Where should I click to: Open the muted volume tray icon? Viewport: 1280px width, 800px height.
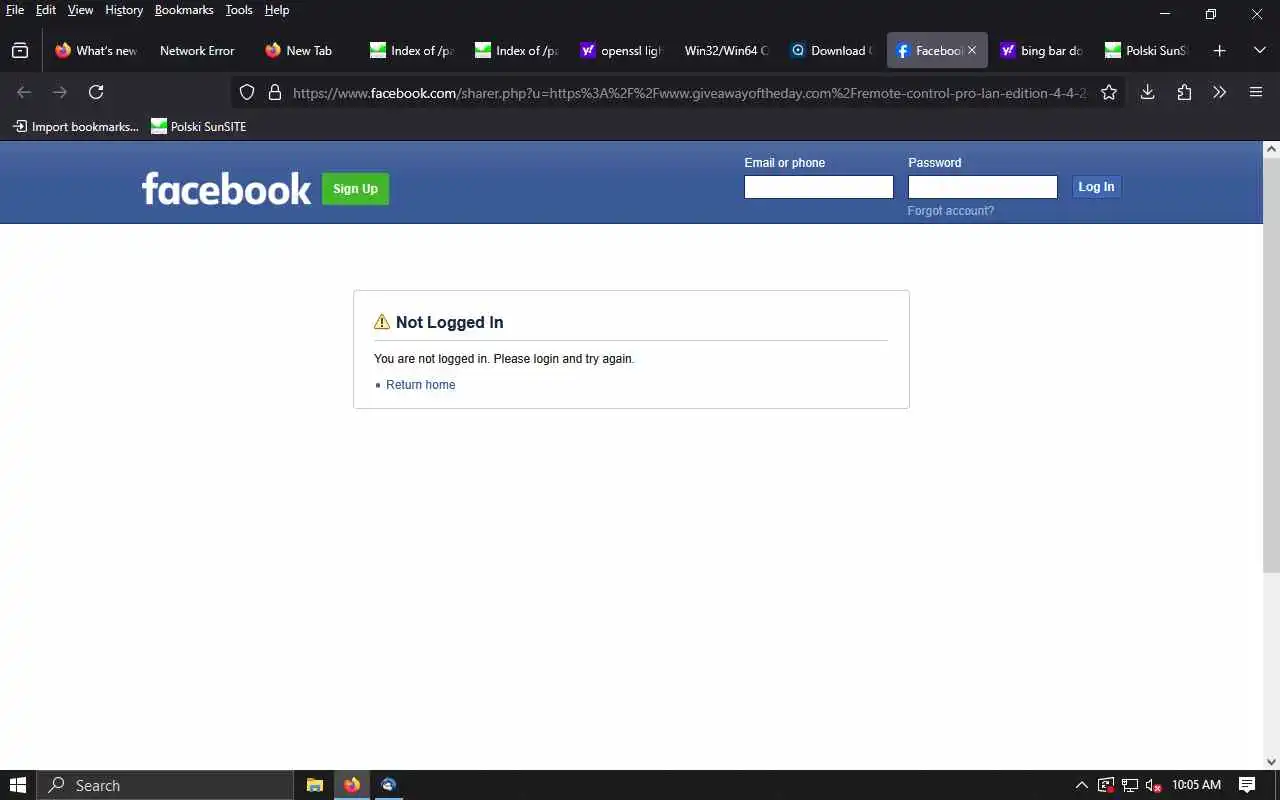point(1153,785)
